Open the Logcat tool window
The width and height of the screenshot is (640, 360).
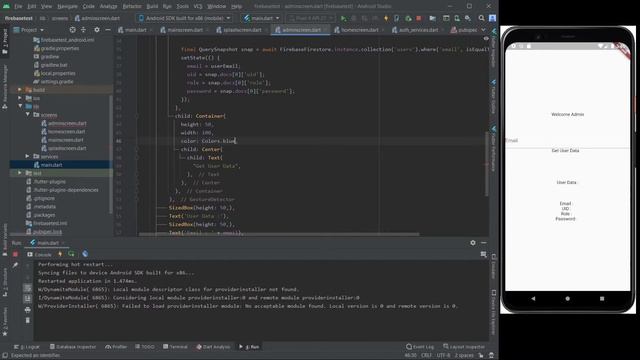(x=27, y=347)
